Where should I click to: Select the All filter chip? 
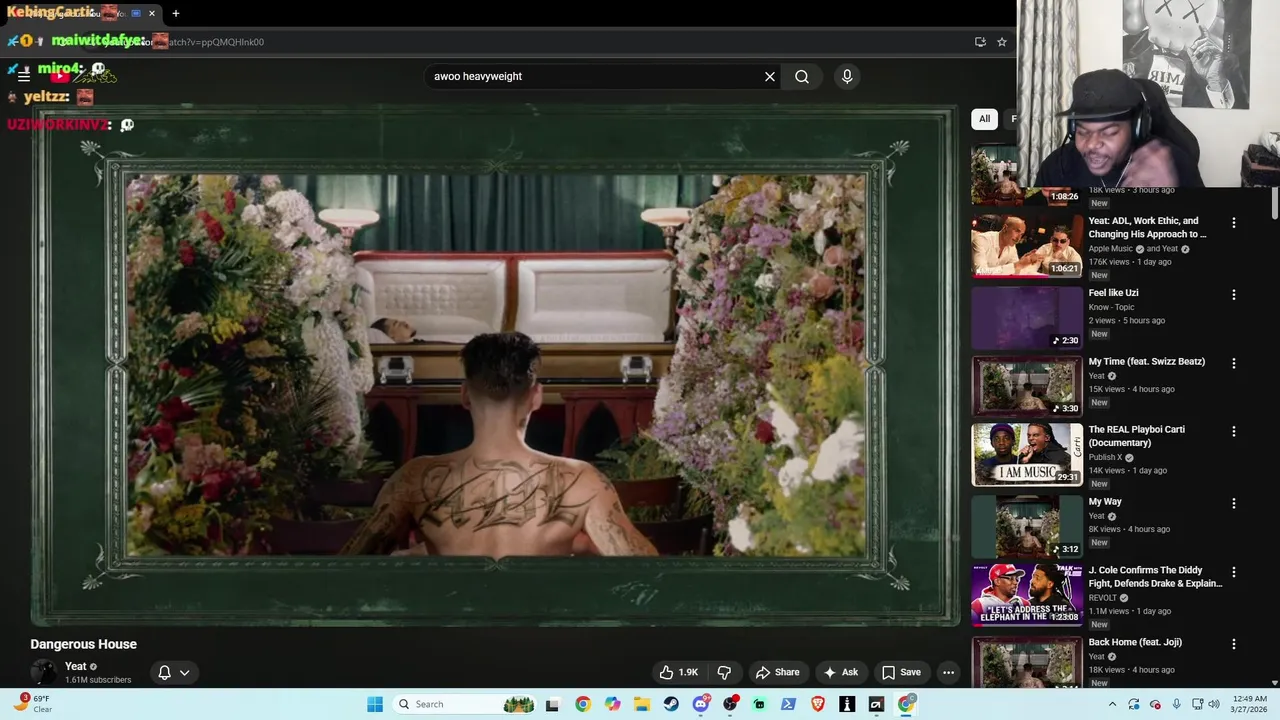point(984,119)
